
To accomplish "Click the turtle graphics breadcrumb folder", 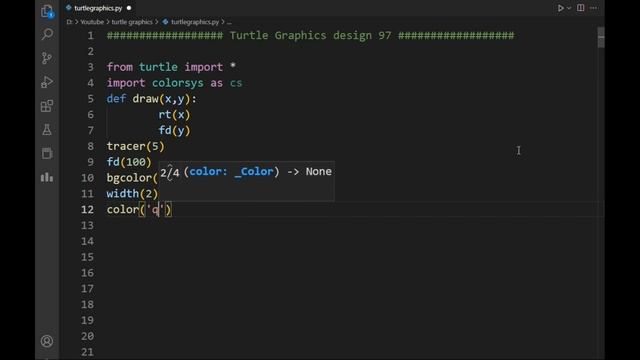I will [132, 22].
